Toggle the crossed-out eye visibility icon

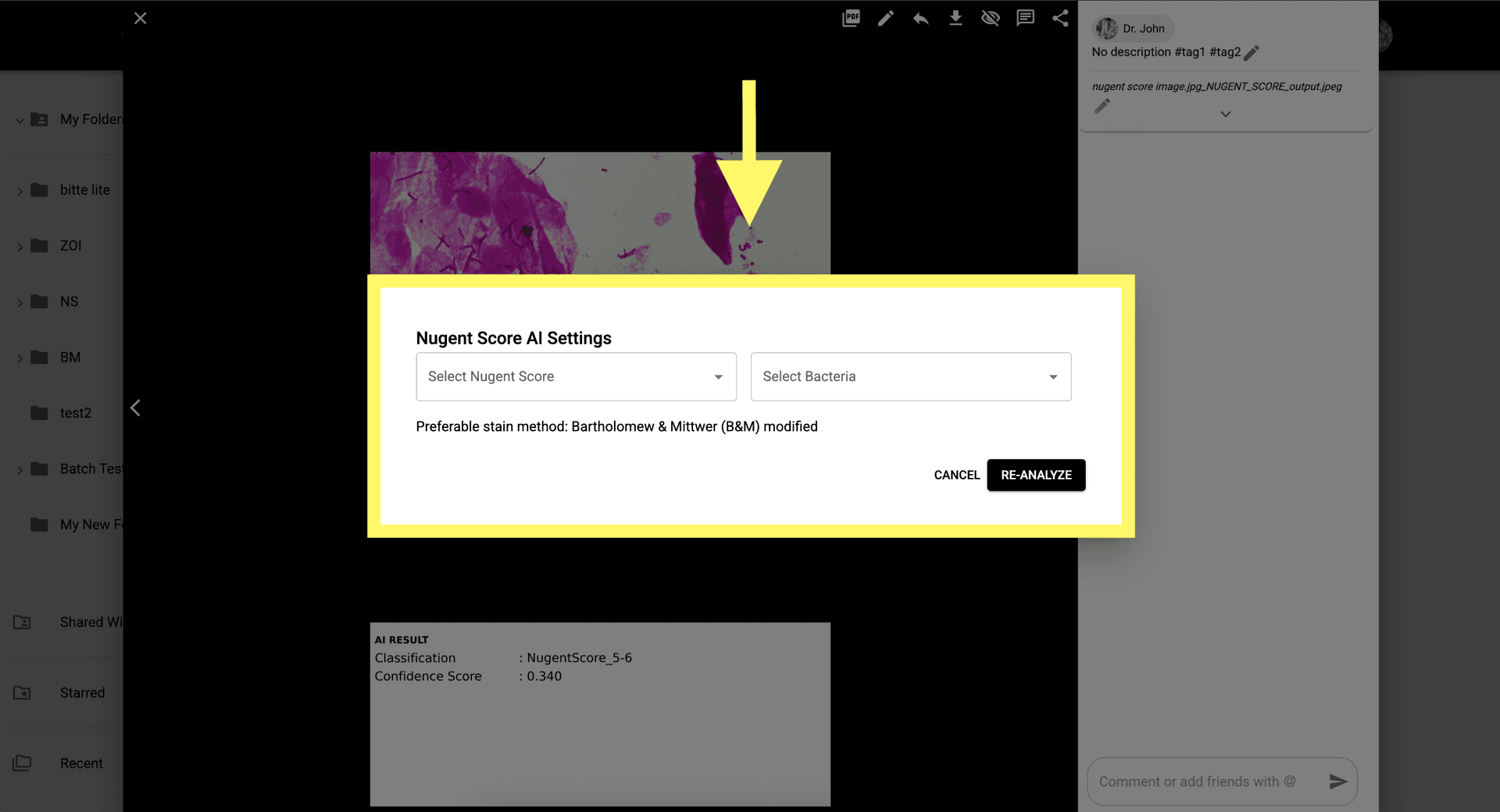click(990, 18)
